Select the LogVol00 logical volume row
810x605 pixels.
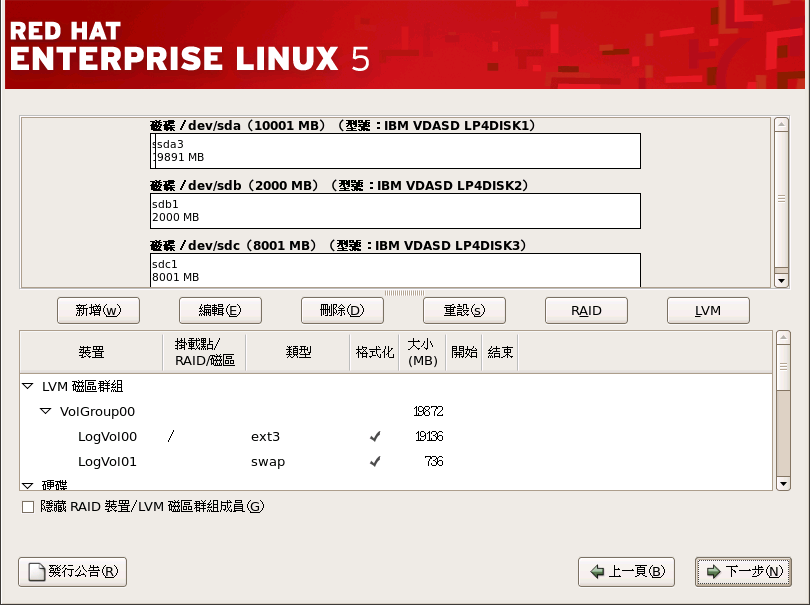396,437
